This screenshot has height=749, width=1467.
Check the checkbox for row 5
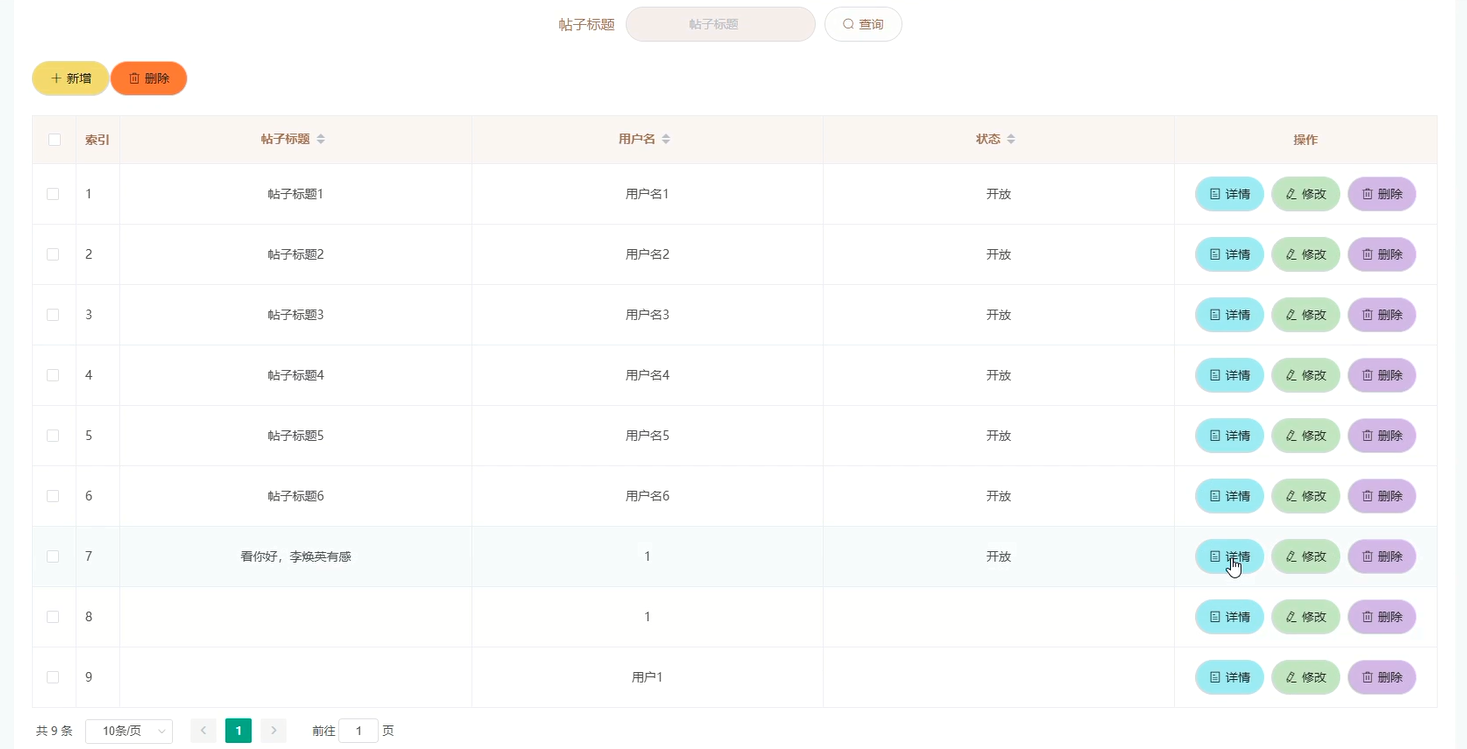pyautogui.click(x=53, y=436)
